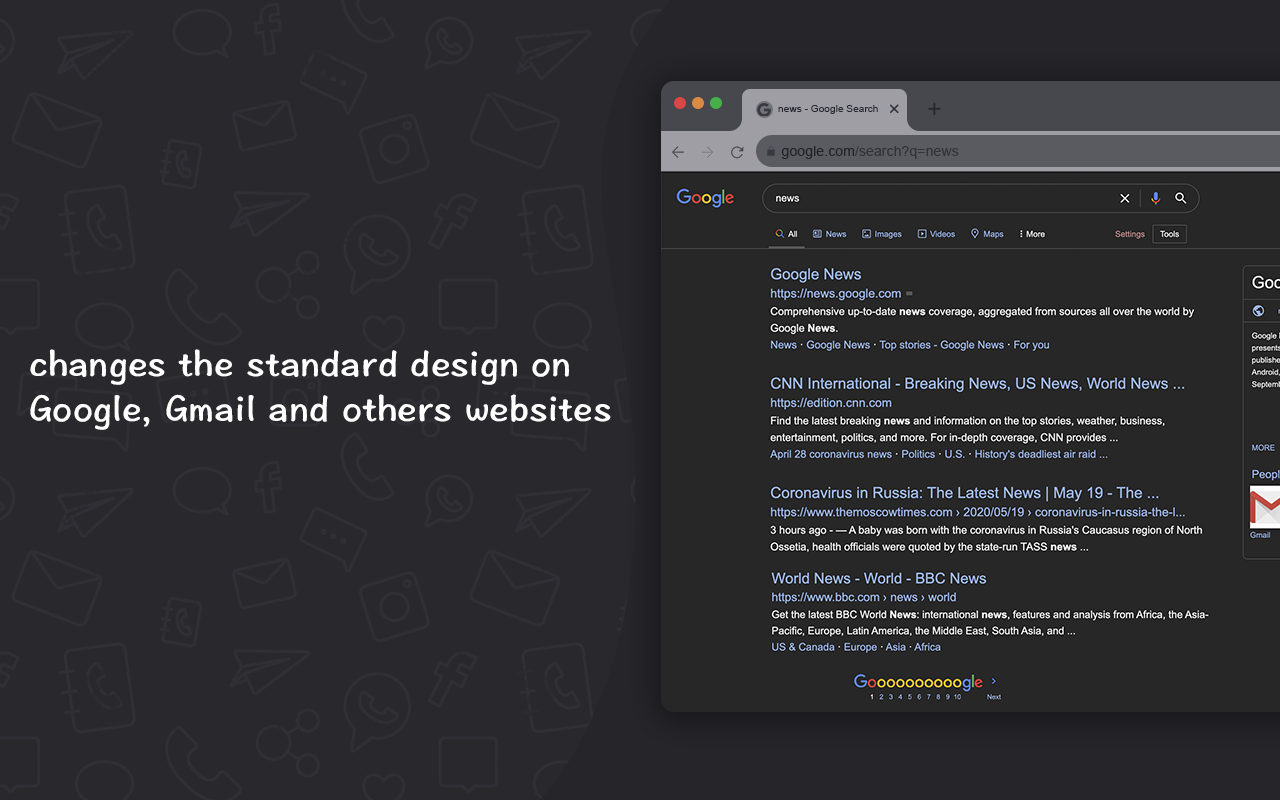Switch to the News results tab
The width and height of the screenshot is (1280, 800).
(x=829, y=234)
